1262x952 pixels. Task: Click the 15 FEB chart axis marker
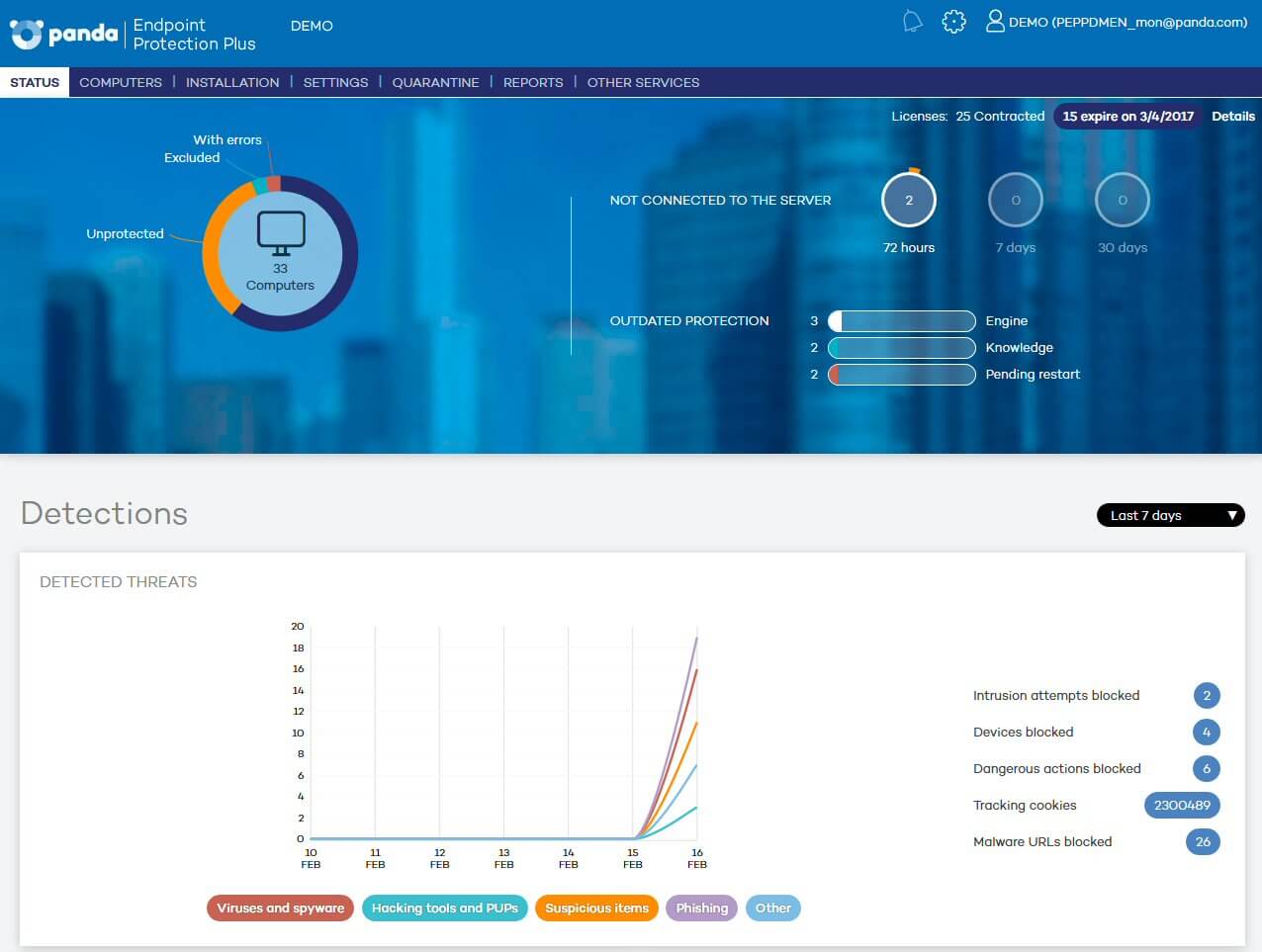point(633,858)
